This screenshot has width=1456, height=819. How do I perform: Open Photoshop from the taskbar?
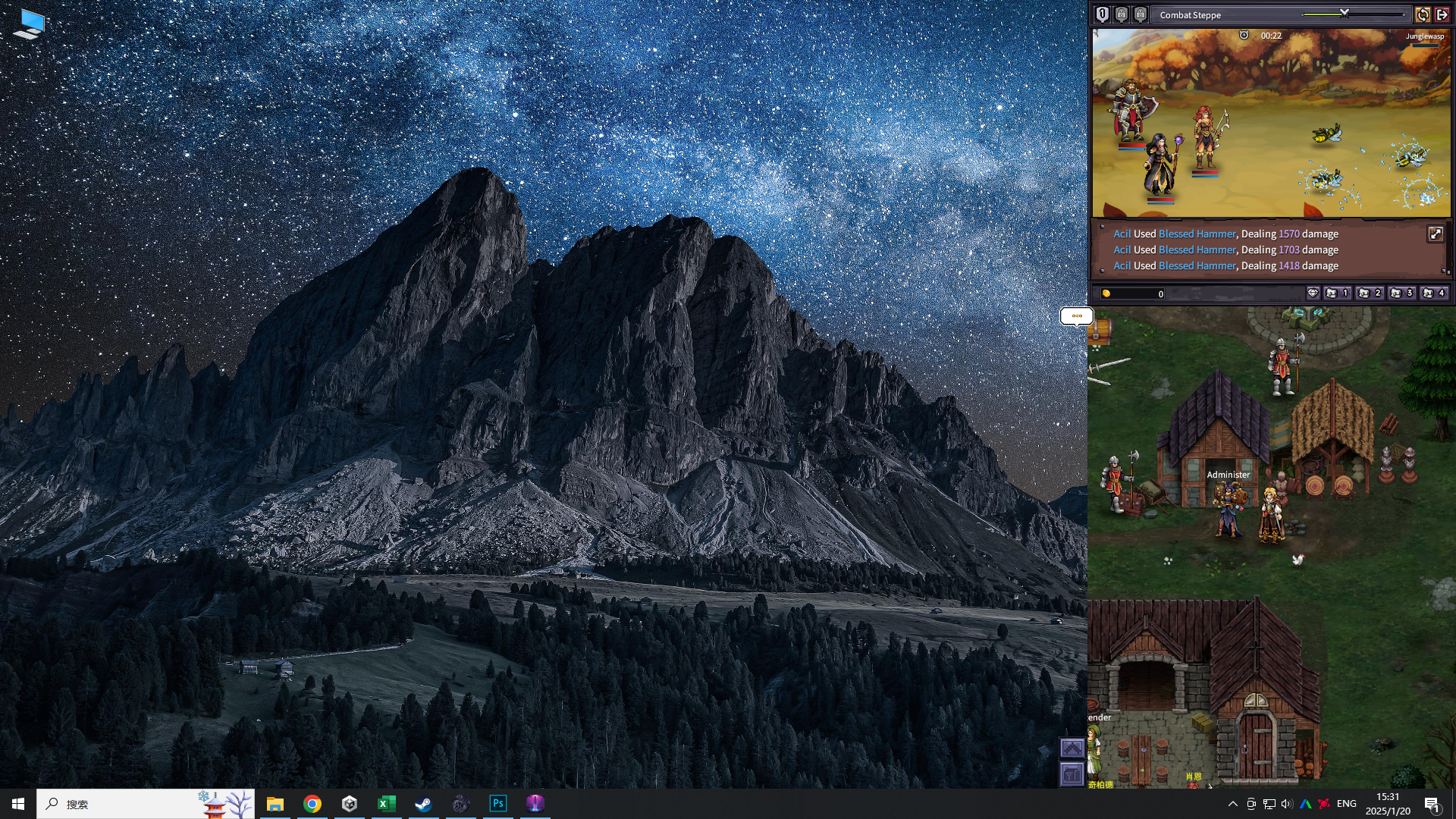click(x=498, y=804)
